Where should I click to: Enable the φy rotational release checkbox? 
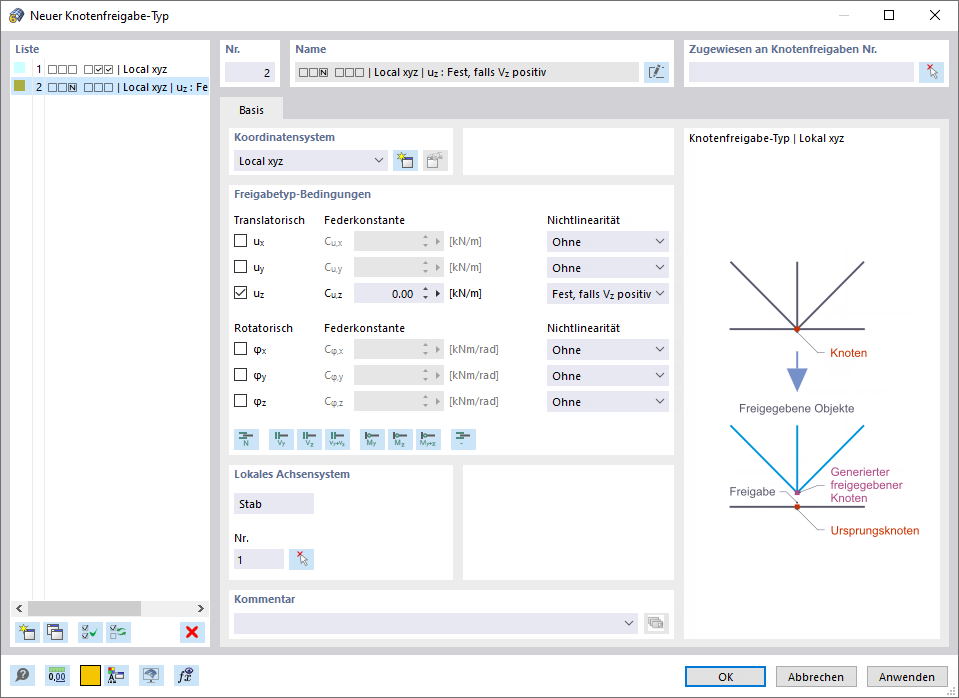point(240,374)
